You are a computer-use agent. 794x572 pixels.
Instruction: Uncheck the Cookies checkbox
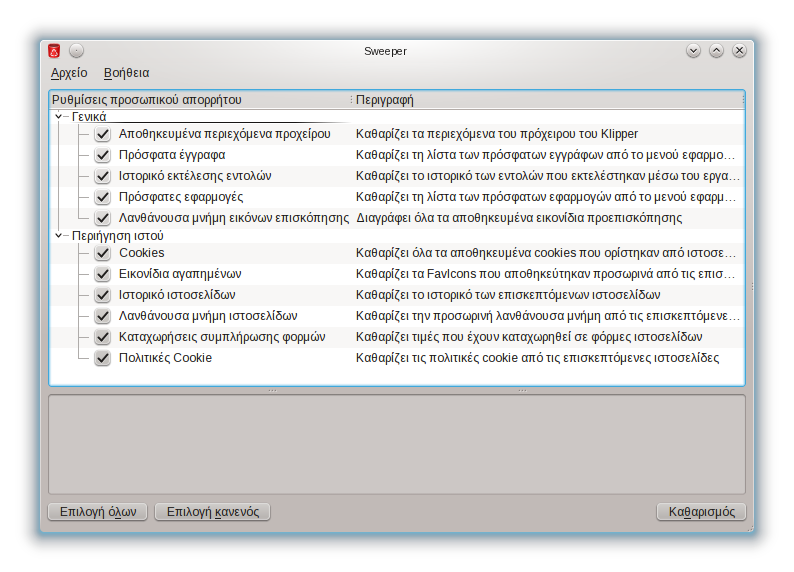102,253
